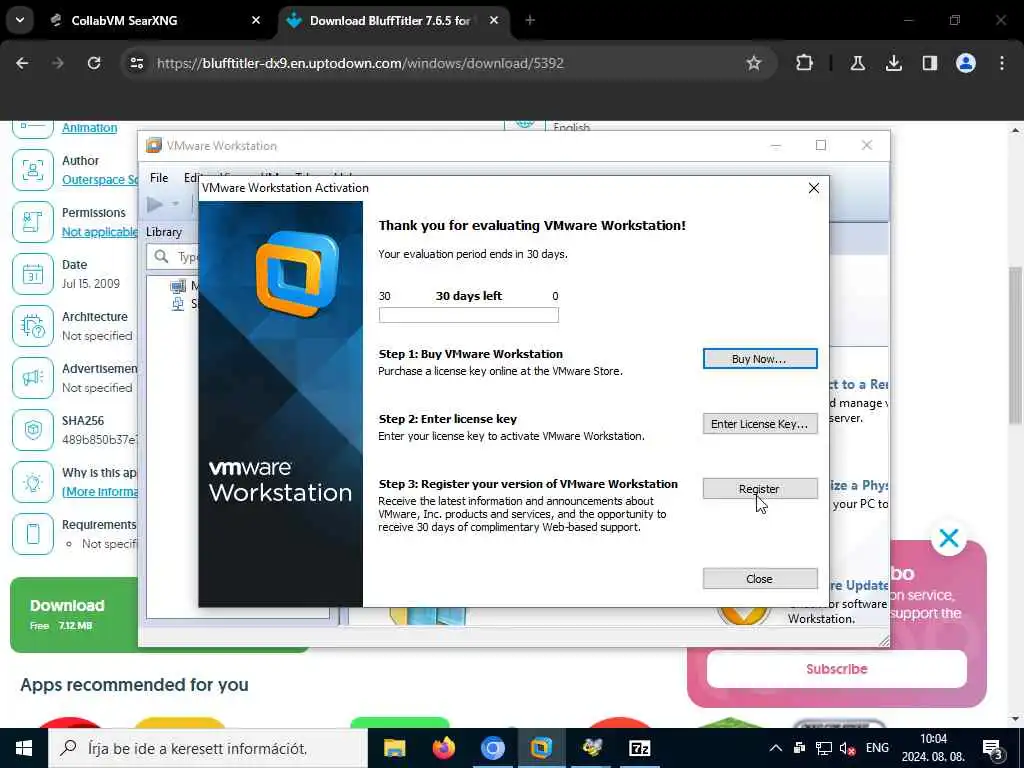Viewport: 1024px width, 768px height.
Task: Switch to the Download BluffTitler 7.6.5 tab
Action: click(x=389, y=20)
